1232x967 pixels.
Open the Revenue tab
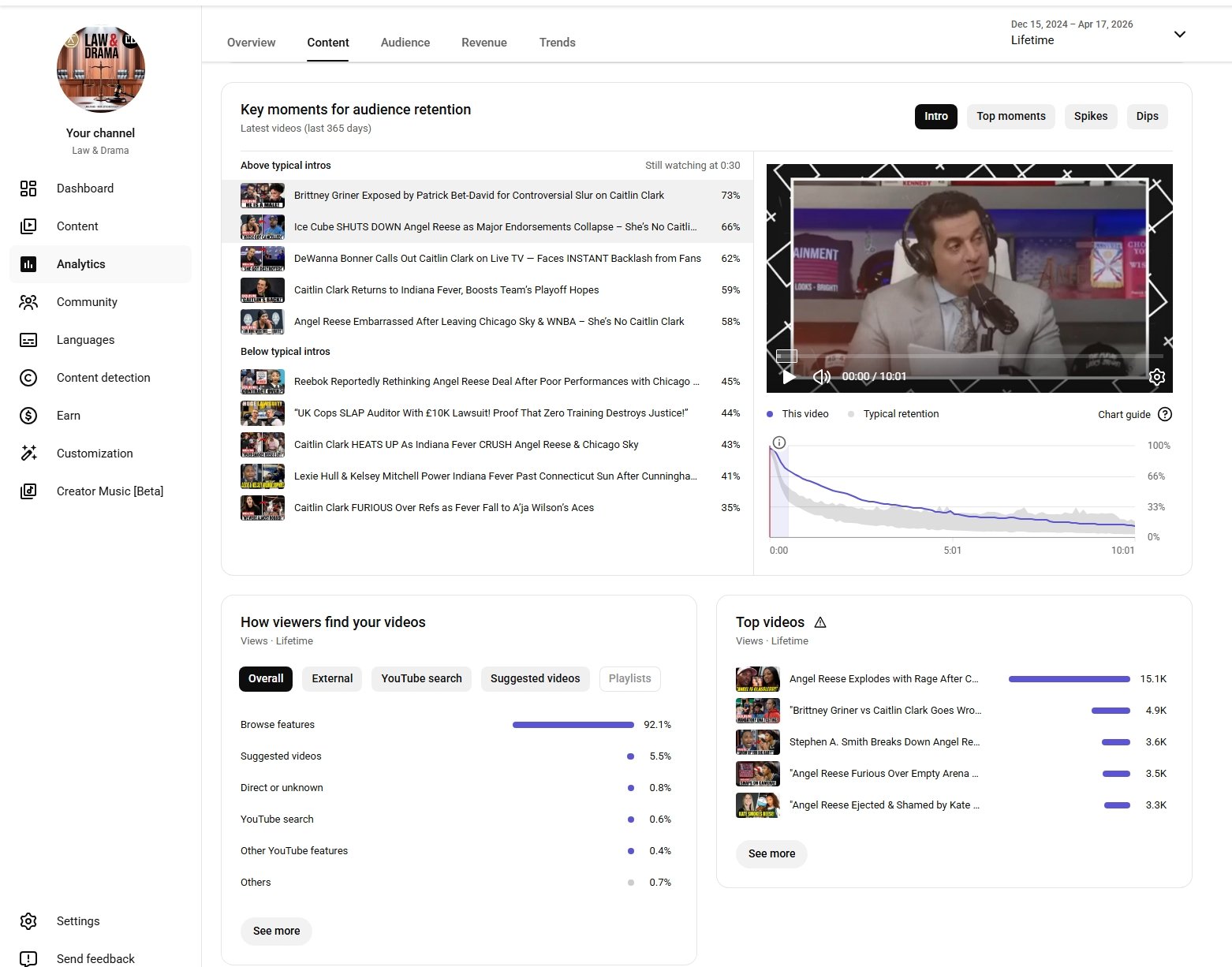pyautogui.click(x=483, y=43)
